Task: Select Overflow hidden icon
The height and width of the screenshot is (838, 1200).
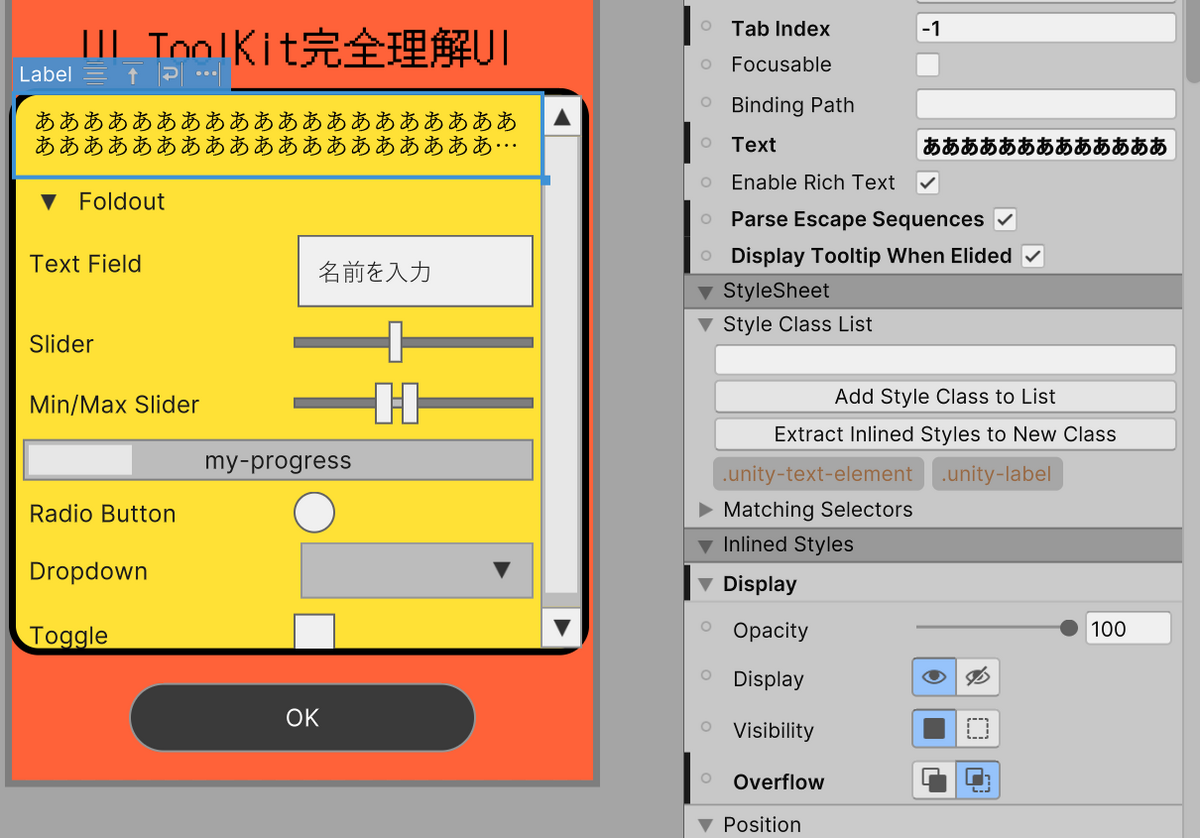Action: point(977,781)
